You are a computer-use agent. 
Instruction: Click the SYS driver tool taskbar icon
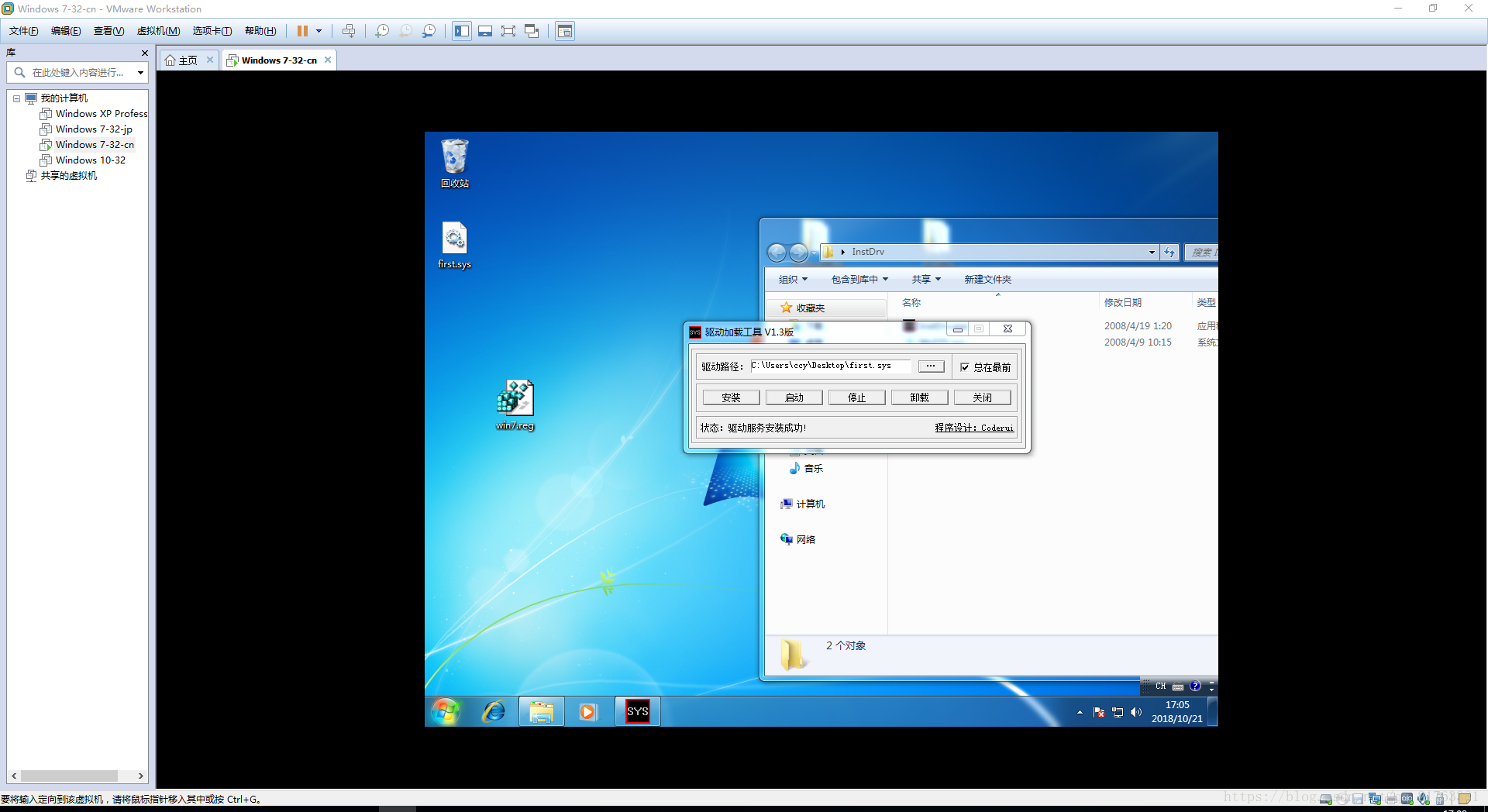(638, 711)
